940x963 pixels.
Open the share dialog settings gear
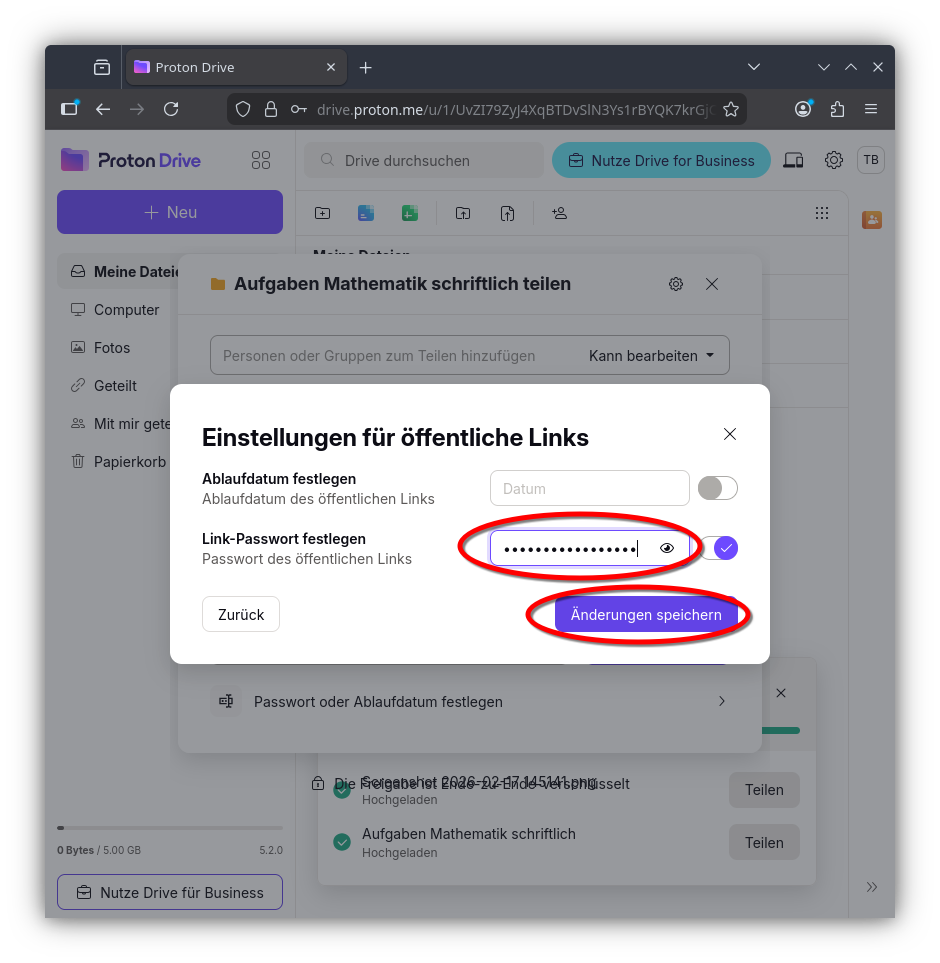pos(676,284)
